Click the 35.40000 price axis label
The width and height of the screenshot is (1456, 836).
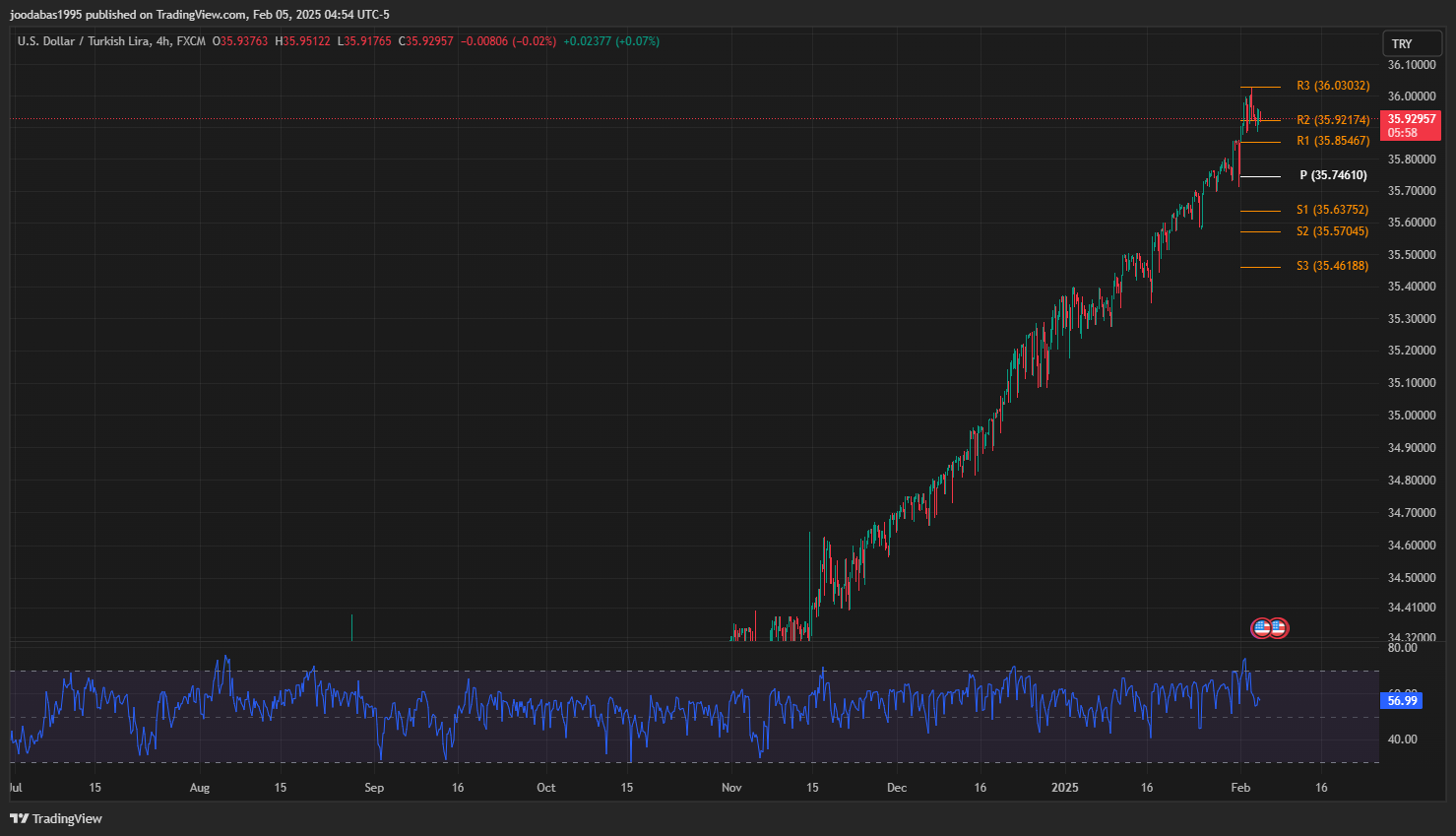1412,287
